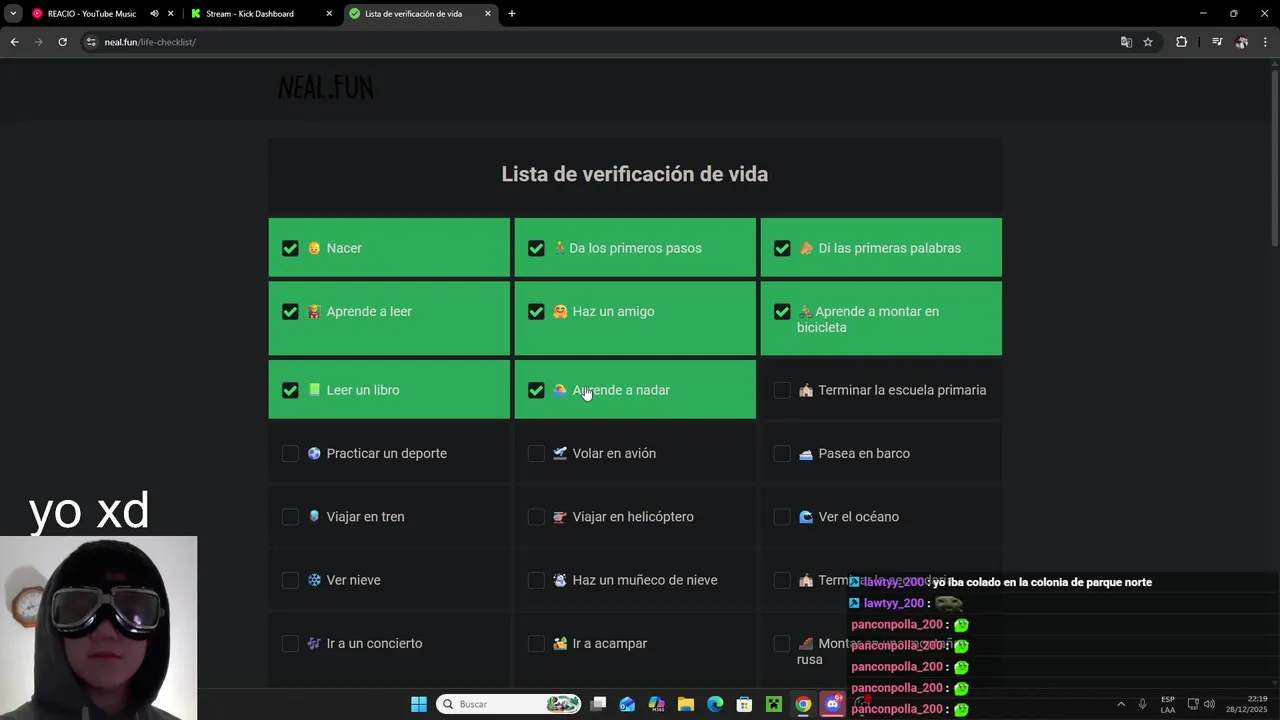
Task: Uncheck the Leer un libro checkbox
Action: [x=290, y=390]
